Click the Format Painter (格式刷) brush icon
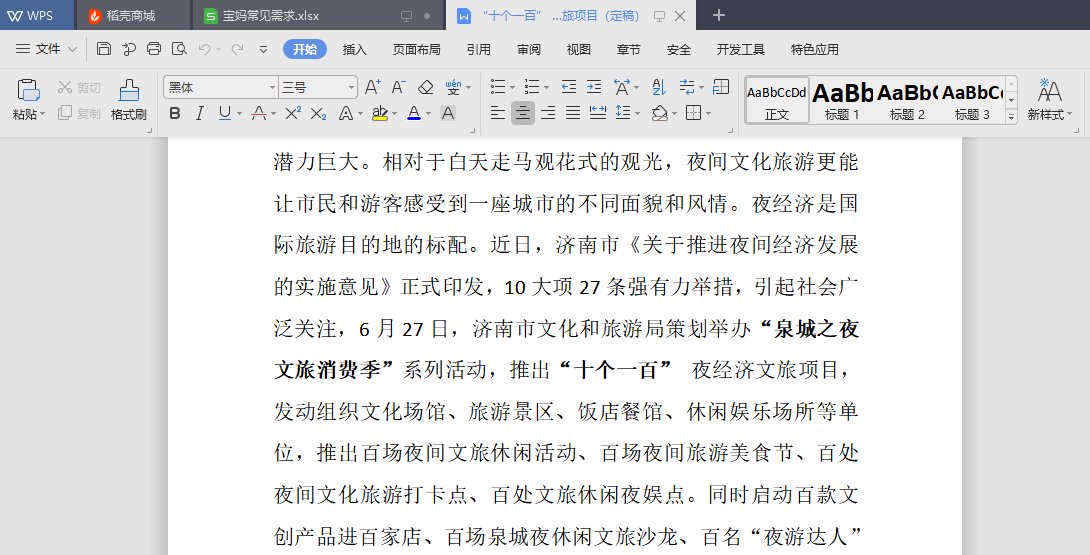 click(x=129, y=90)
